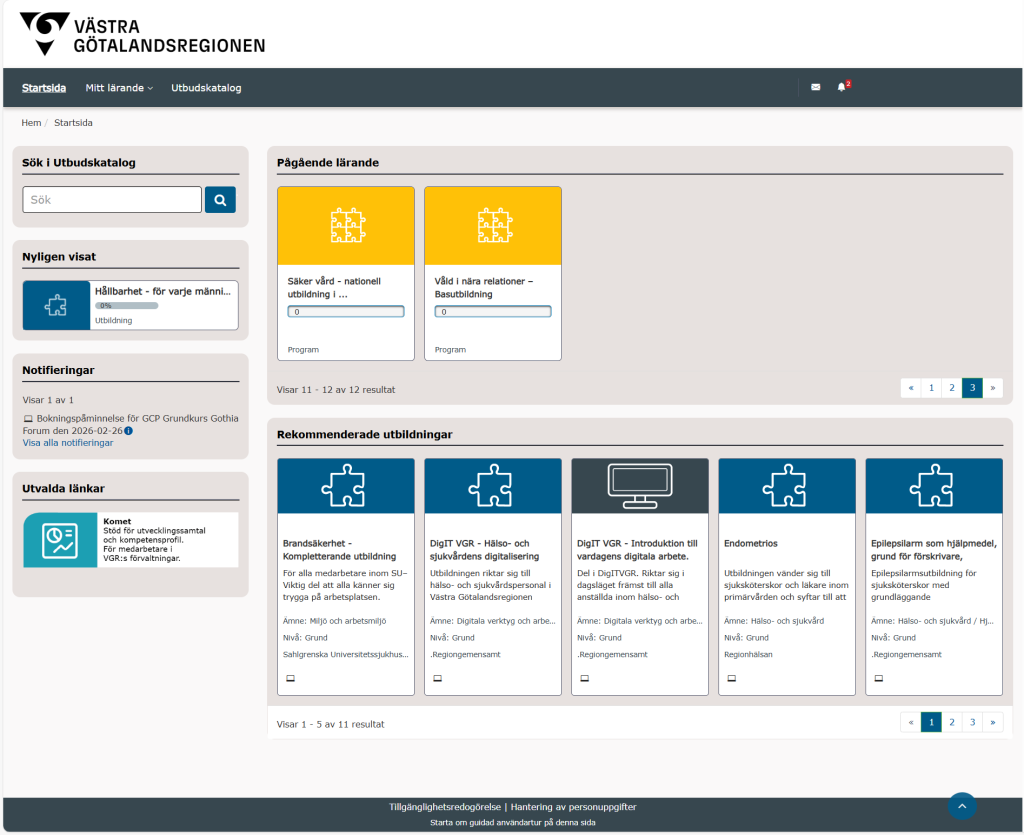Open DigIT VGR - Introduktion till vardagens title
The height and width of the screenshot is (835, 1024).
pyautogui.click(x=637, y=550)
